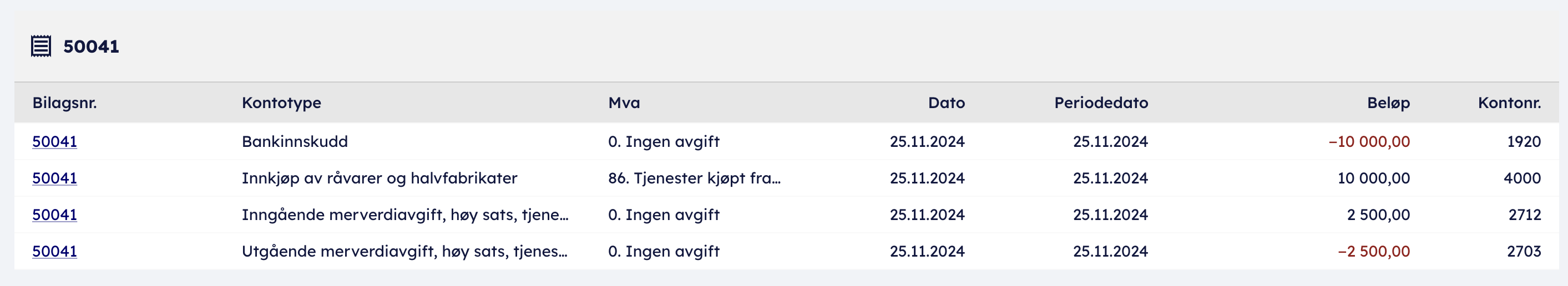Click account number 2712
This screenshot has height=286, width=1568.
[1524, 215]
